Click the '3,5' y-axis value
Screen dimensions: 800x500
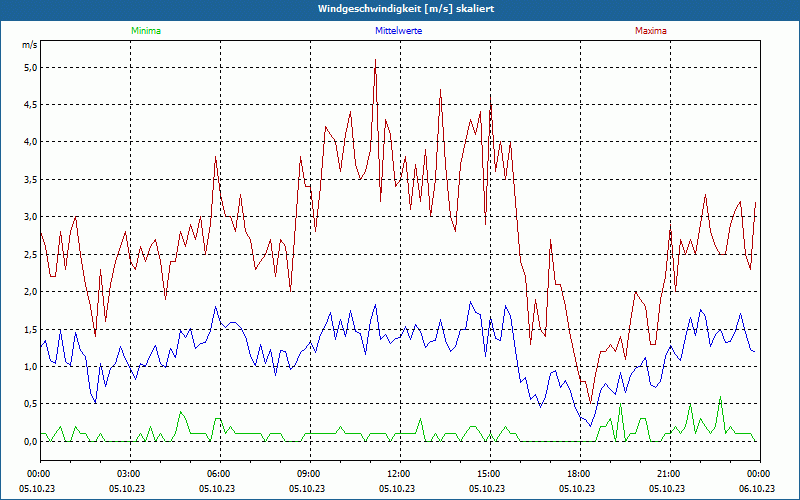point(31,180)
